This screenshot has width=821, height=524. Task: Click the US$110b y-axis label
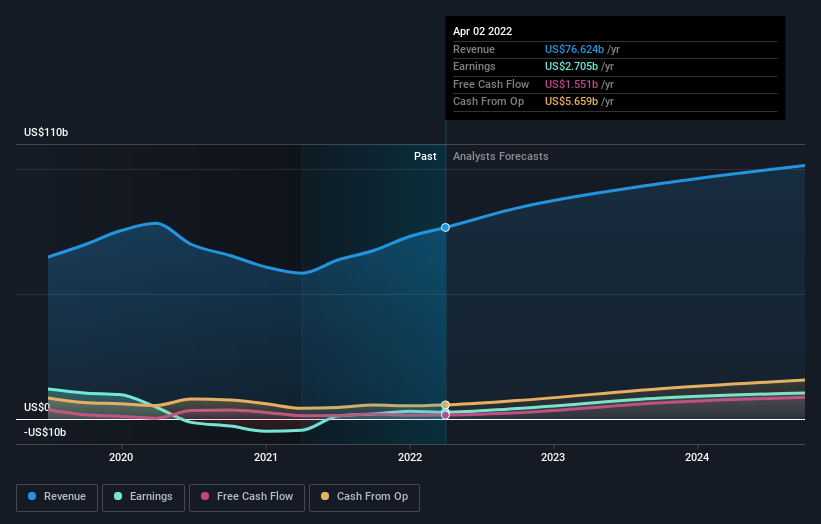(x=46, y=132)
